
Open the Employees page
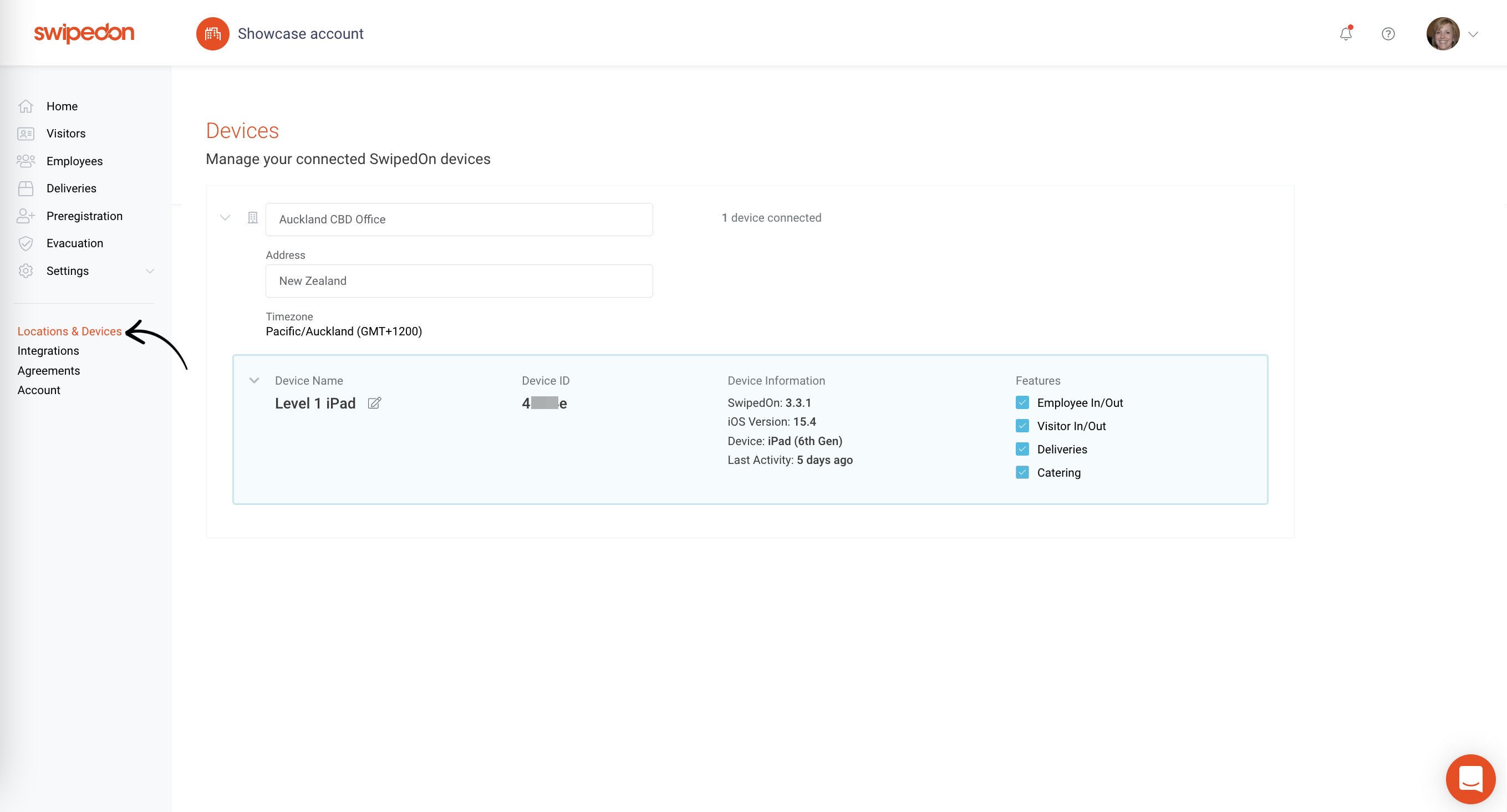coord(74,161)
